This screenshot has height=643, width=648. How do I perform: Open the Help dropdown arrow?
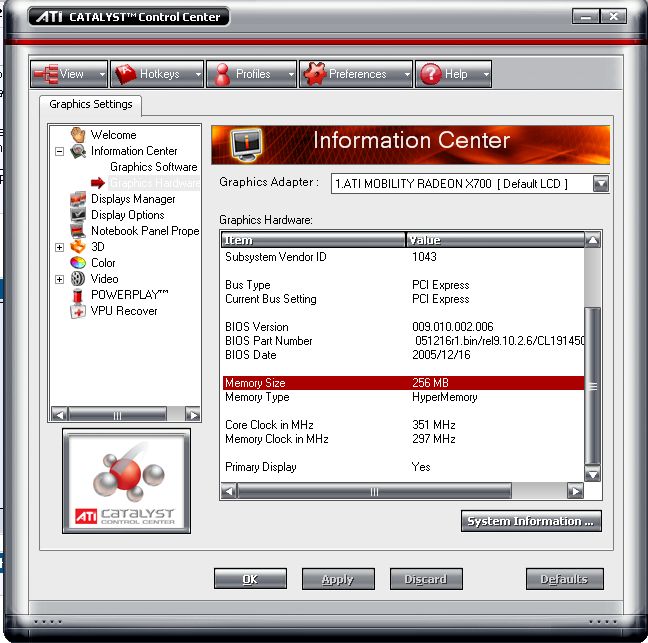486,74
